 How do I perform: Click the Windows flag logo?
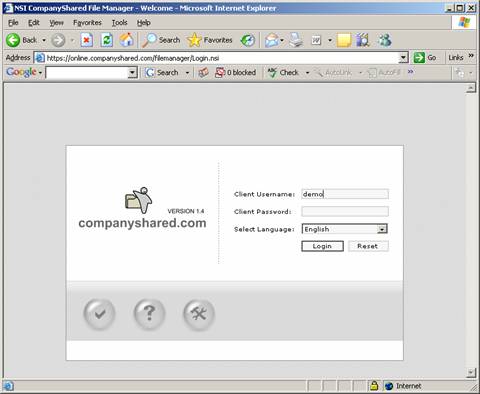click(464, 22)
